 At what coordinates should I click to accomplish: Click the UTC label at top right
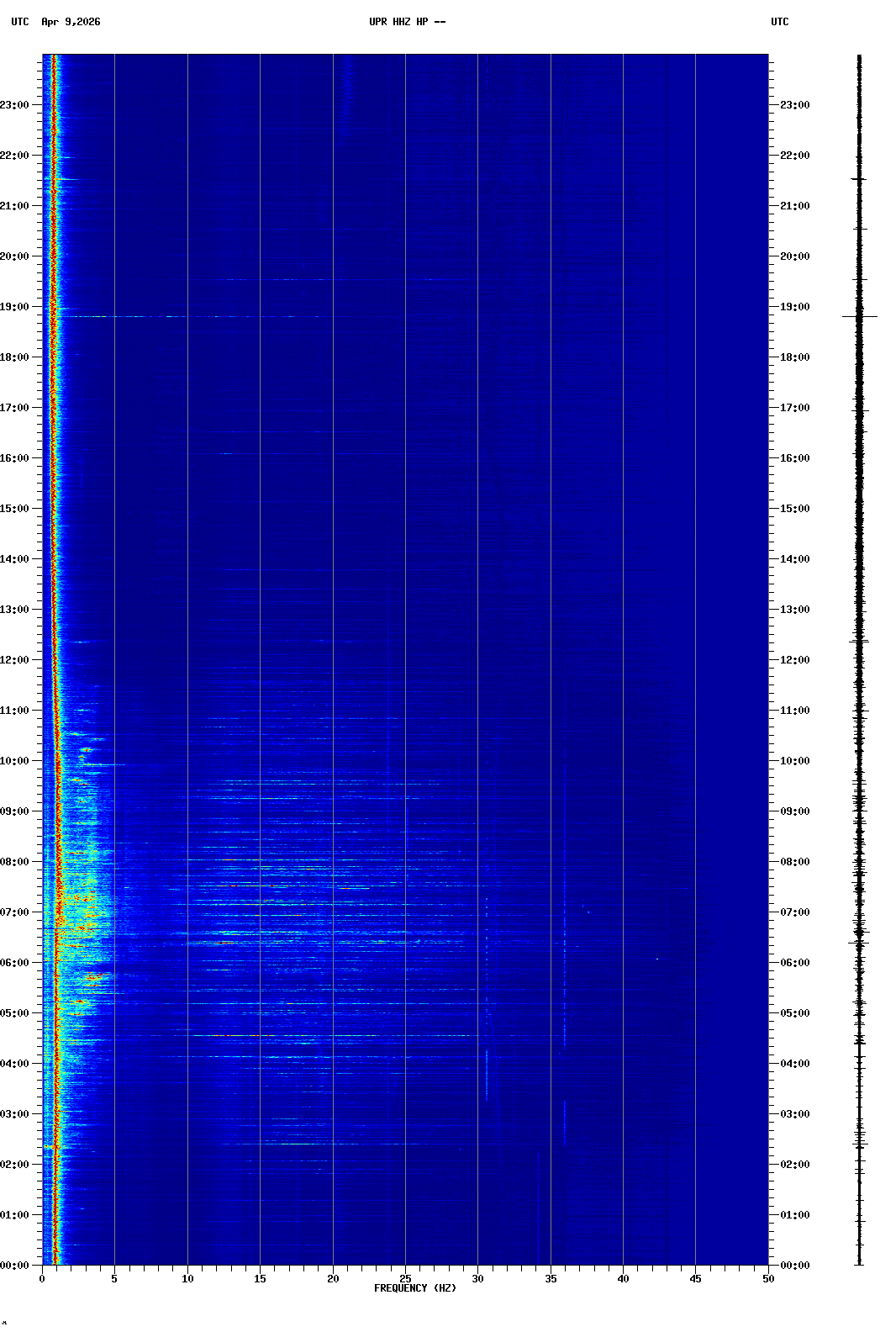coord(779,22)
